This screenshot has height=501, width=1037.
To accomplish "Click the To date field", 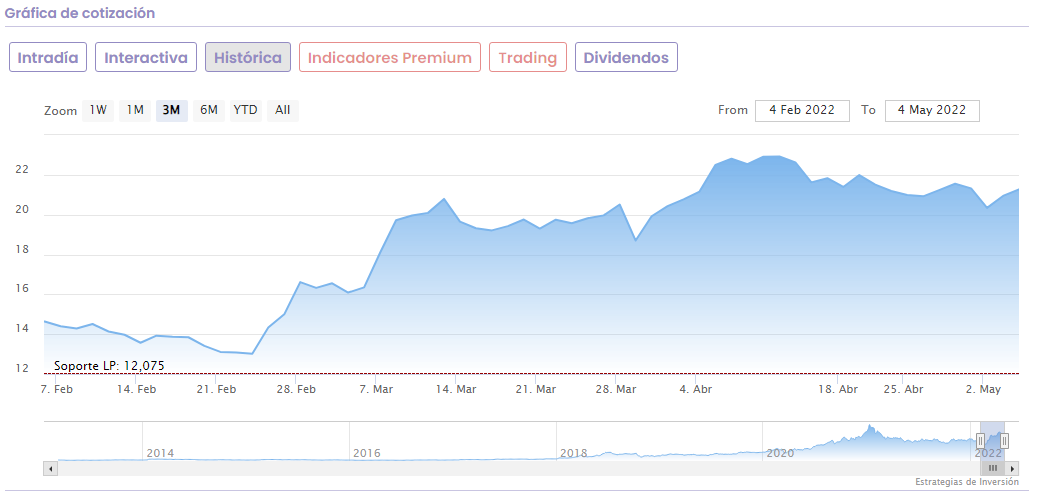I will click(x=932, y=110).
